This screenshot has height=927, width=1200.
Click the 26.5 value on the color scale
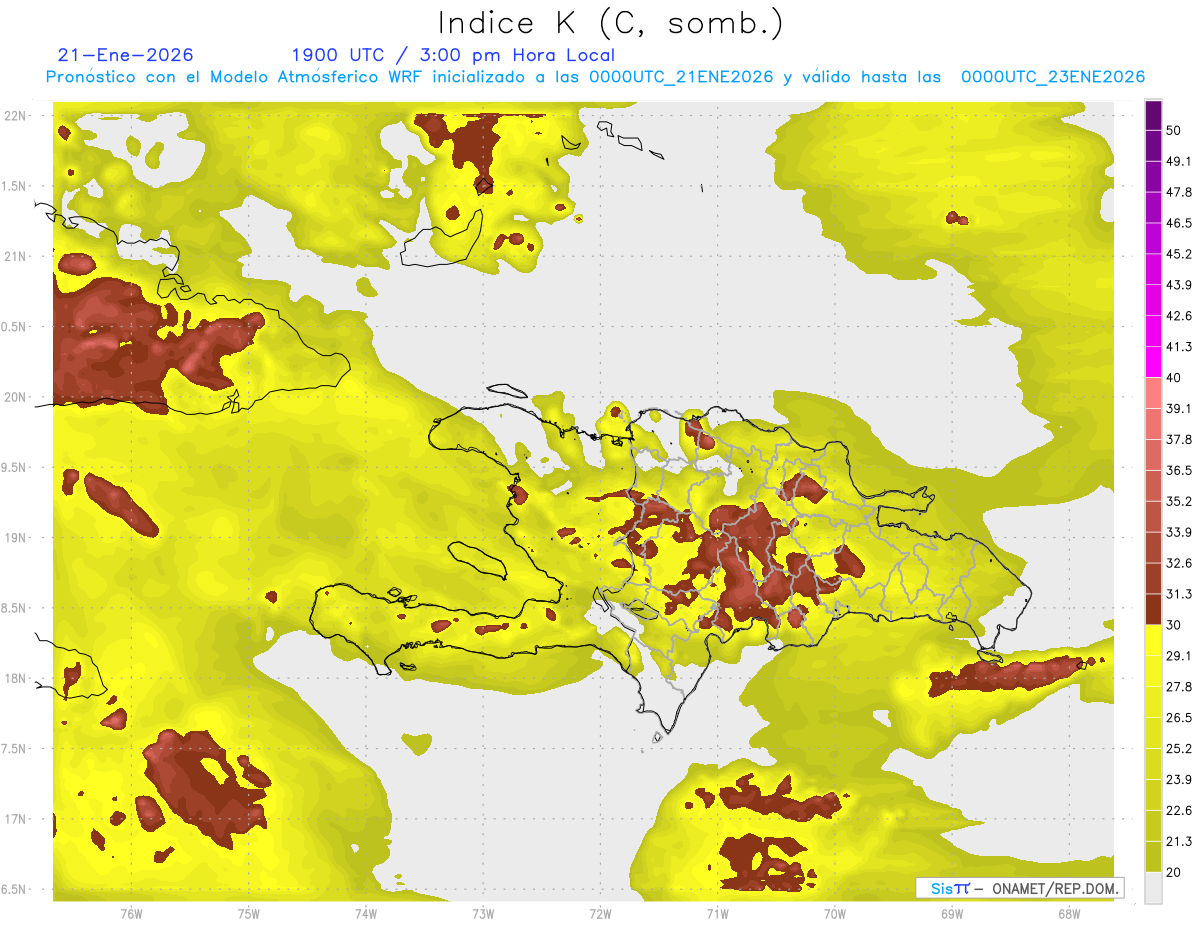pos(1179,718)
